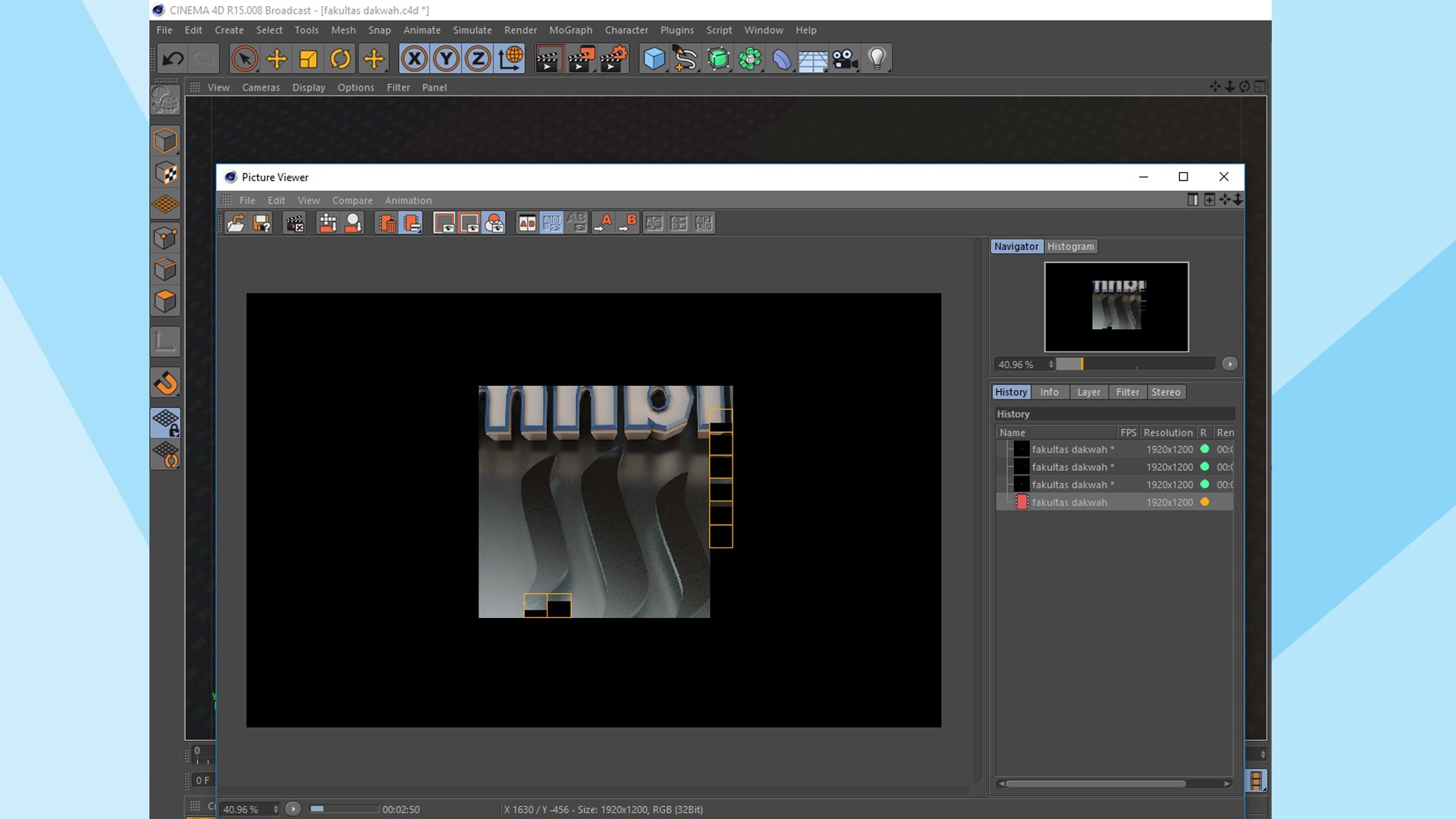
Task: Open the Picture Viewer Animation menu
Action: coord(408,200)
